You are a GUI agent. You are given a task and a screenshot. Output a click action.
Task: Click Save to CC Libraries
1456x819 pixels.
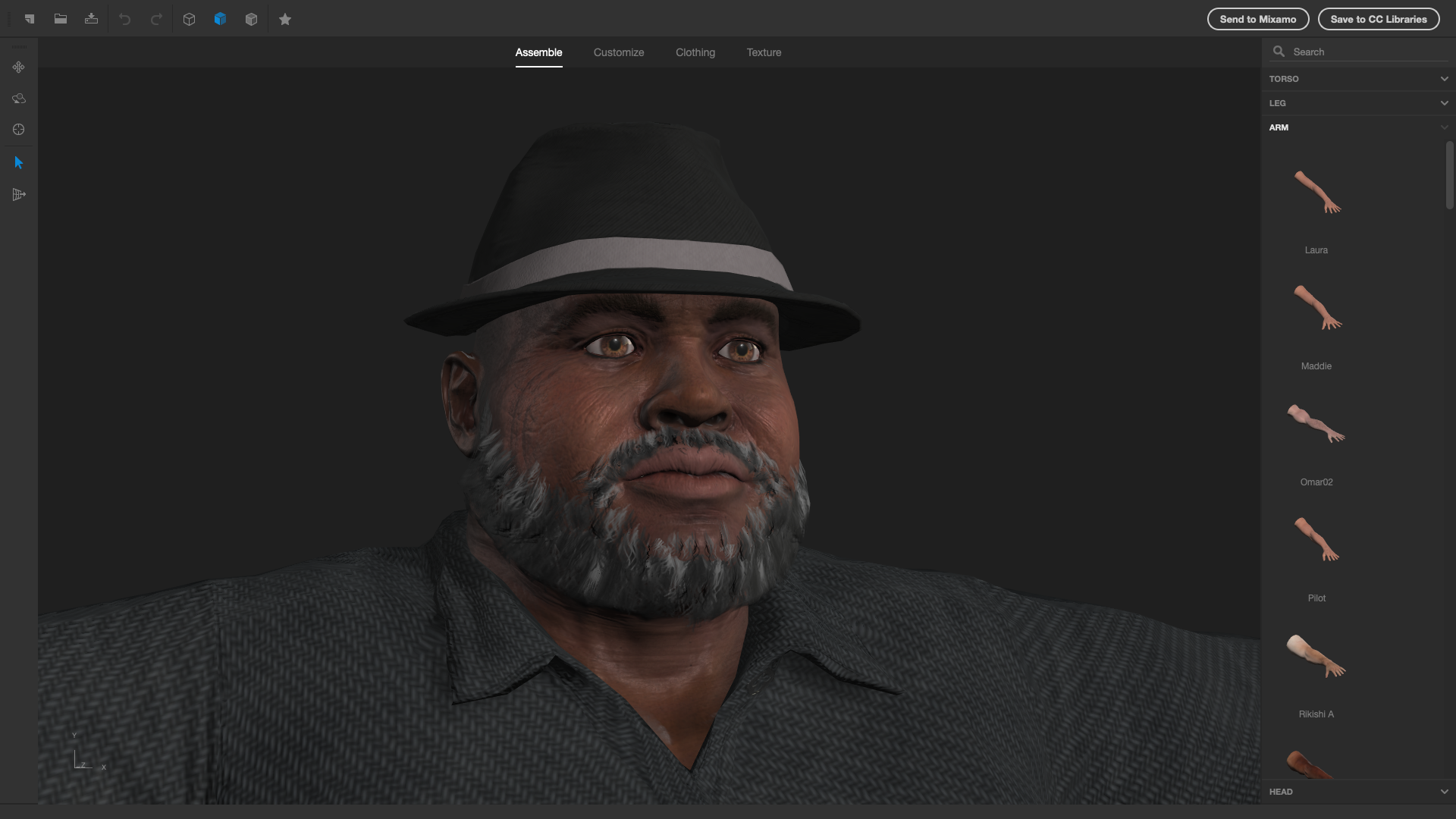(1379, 19)
